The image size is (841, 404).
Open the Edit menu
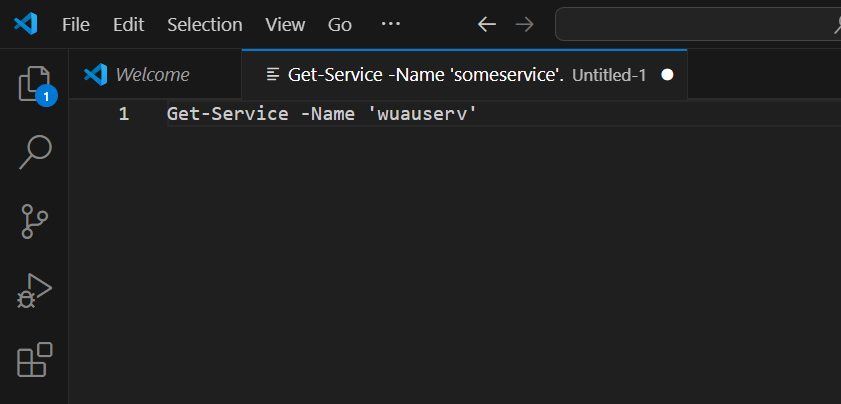pos(129,25)
